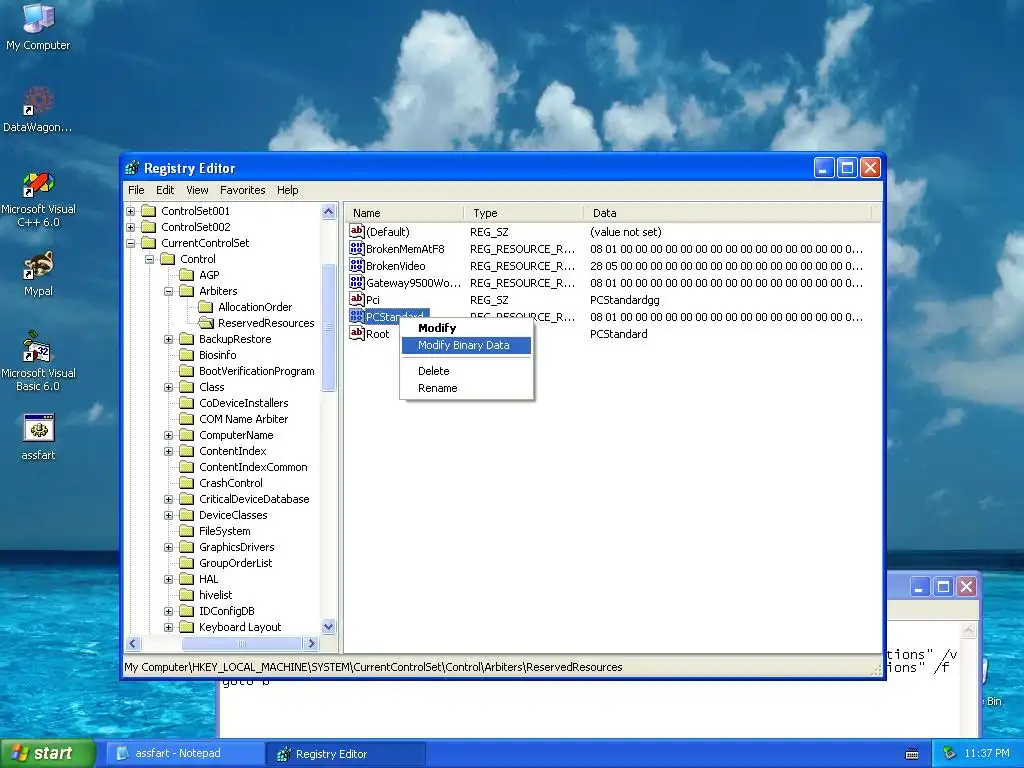Sort by the Type column header
This screenshot has width=1024, height=768.
pyautogui.click(x=524, y=213)
